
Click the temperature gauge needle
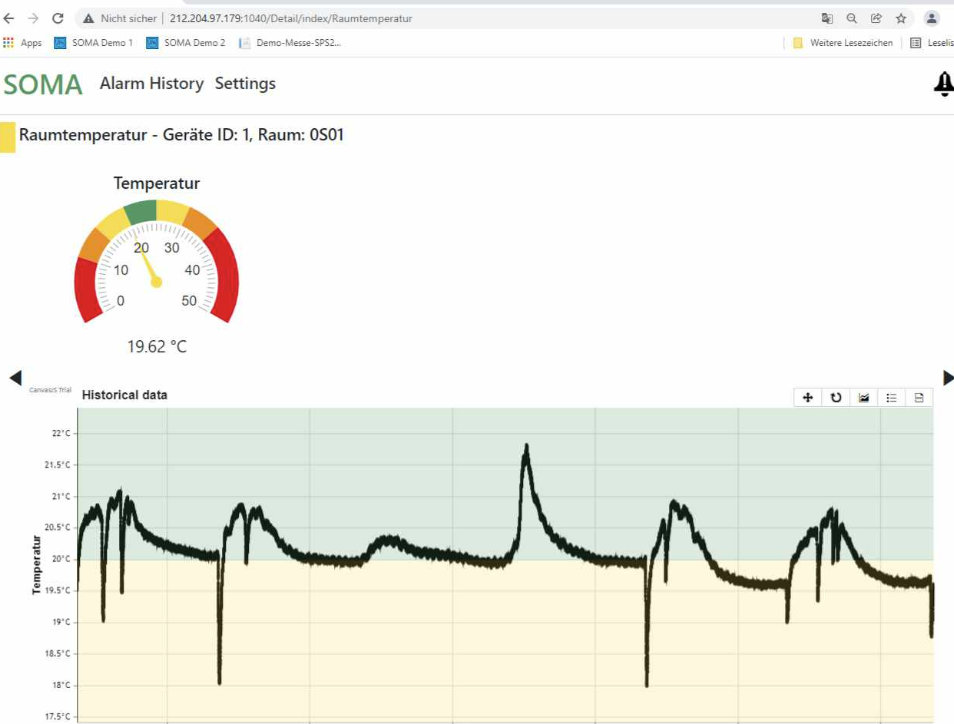pos(147,264)
